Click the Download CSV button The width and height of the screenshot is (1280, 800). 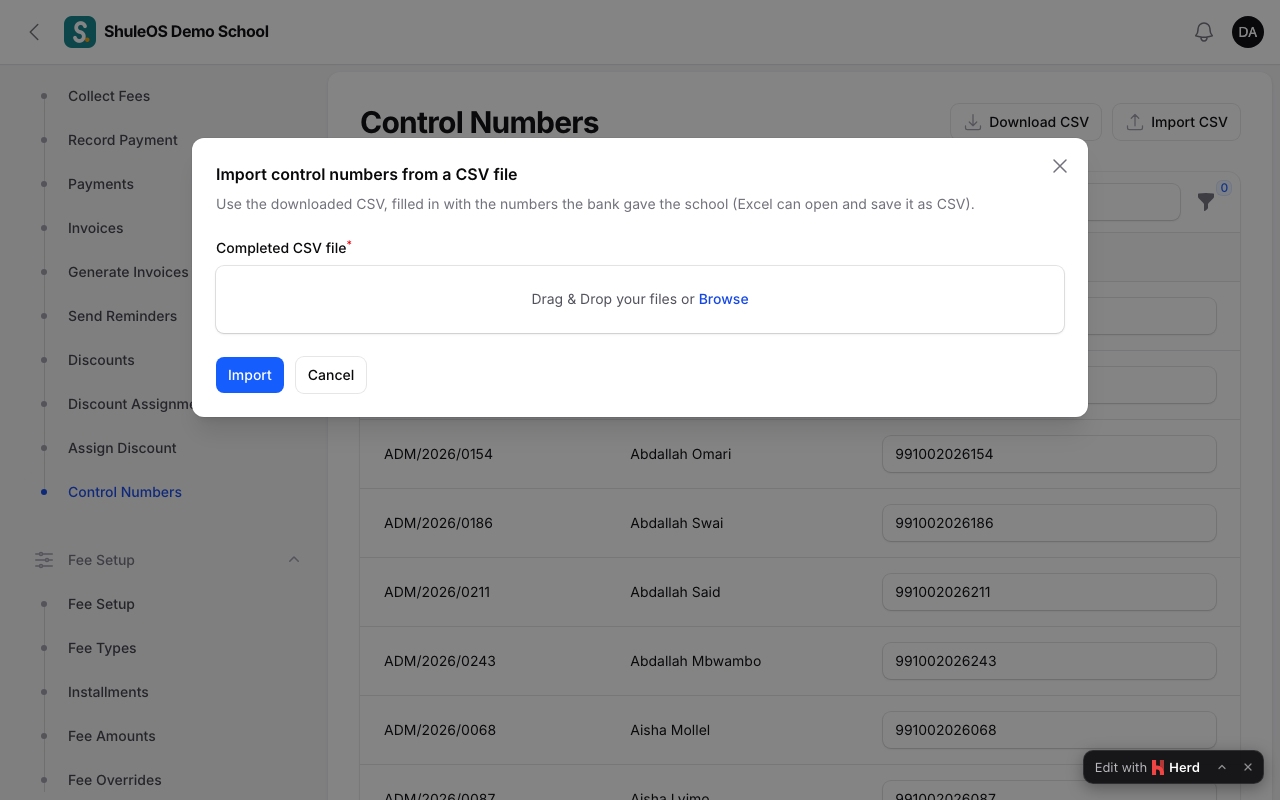(1026, 122)
